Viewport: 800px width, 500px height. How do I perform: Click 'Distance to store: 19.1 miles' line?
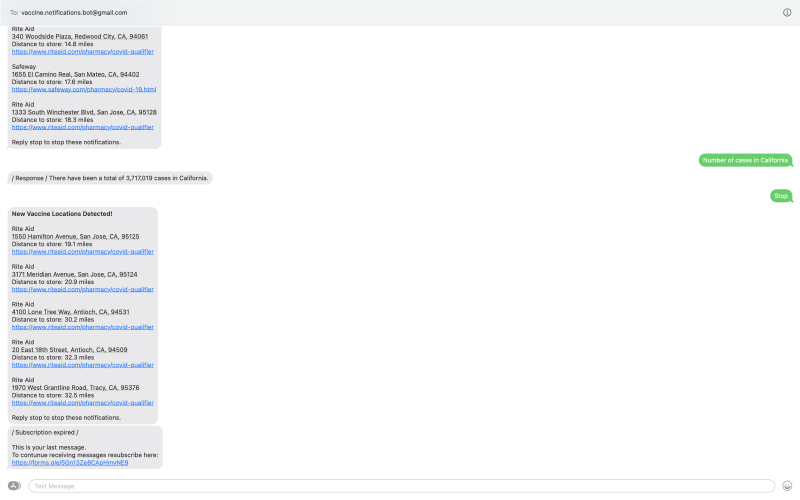coord(52,244)
